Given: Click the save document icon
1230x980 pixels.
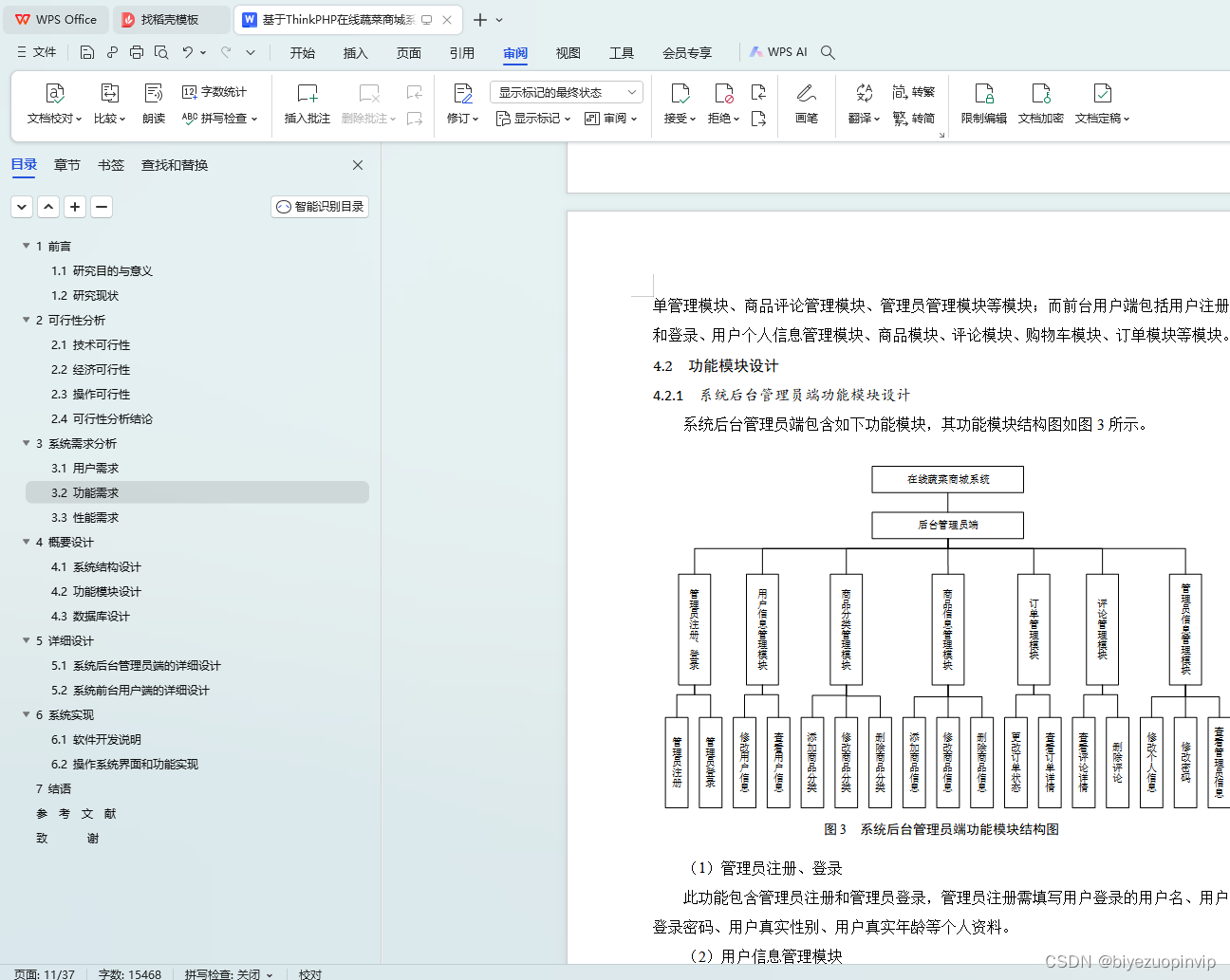Looking at the screenshot, I should [x=87, y=52].
